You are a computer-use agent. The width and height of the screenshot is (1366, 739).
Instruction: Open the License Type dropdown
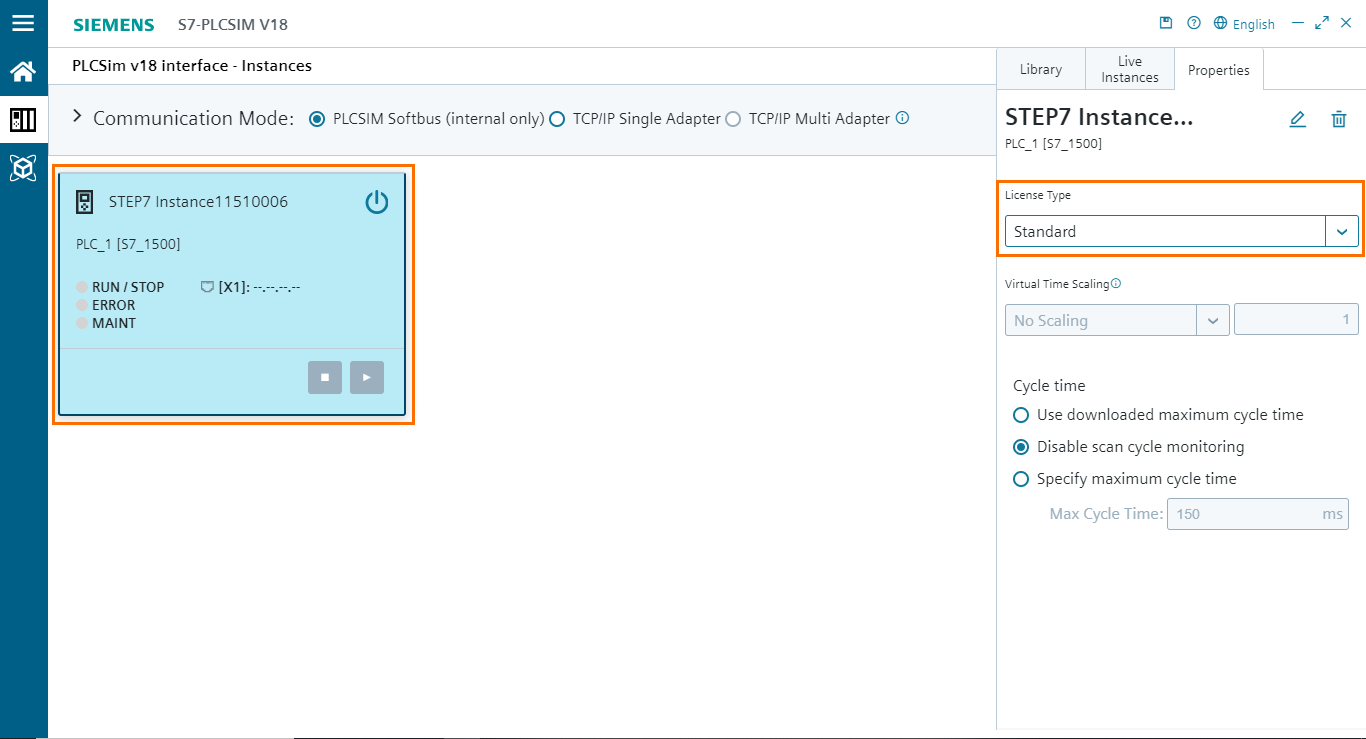(x=1342, y=231)
